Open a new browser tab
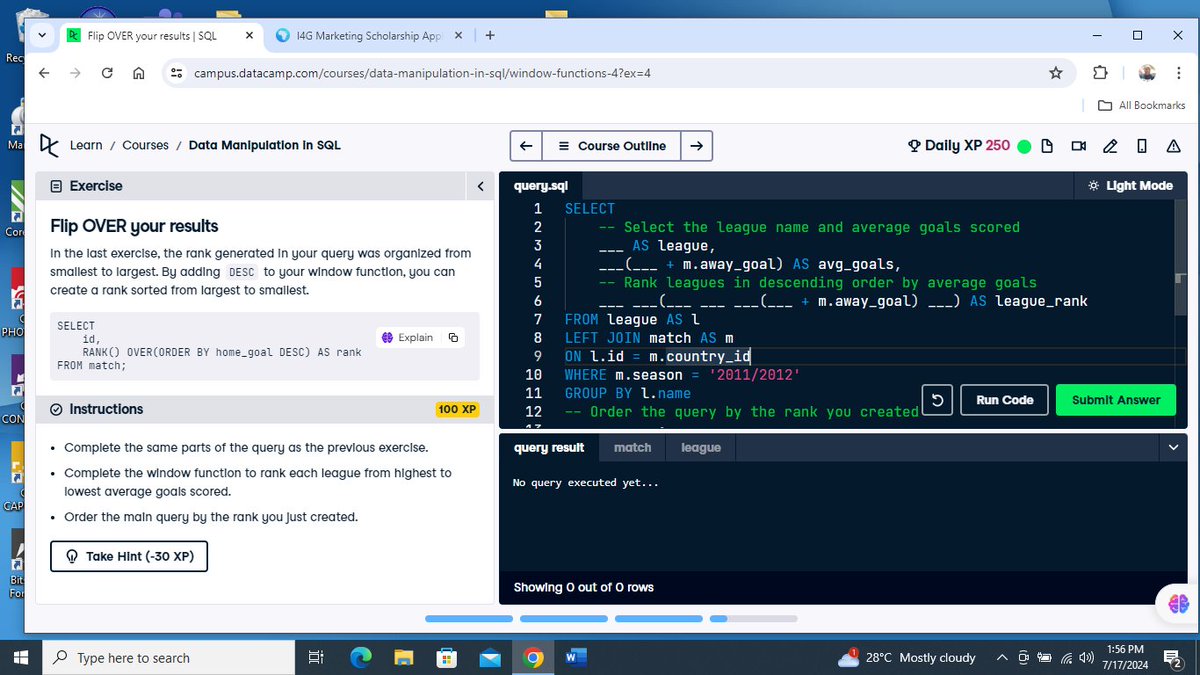This screenshot has height=675, width=1200. pos(490,35)
